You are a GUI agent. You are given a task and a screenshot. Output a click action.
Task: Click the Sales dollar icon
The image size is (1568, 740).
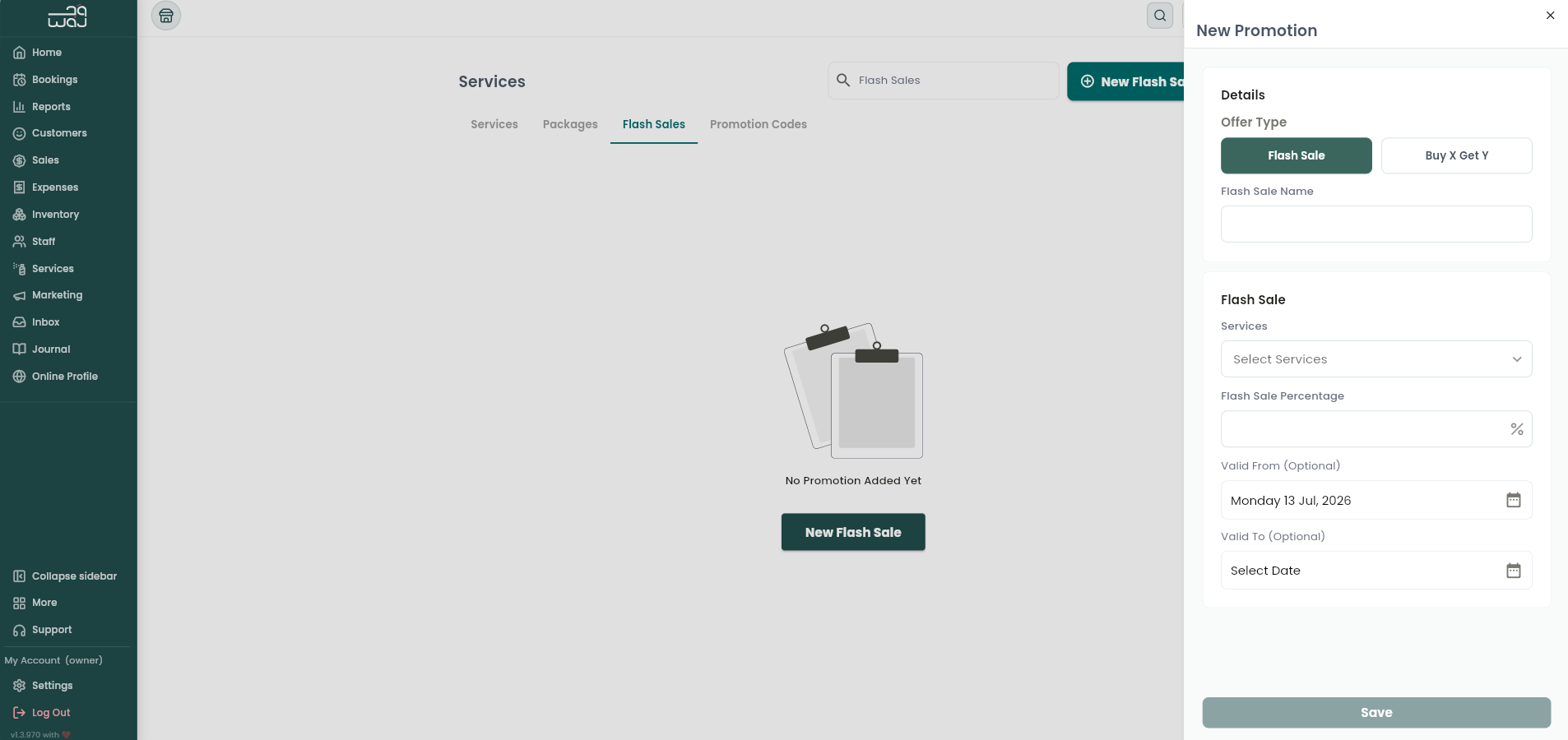(x=19, y=160)
